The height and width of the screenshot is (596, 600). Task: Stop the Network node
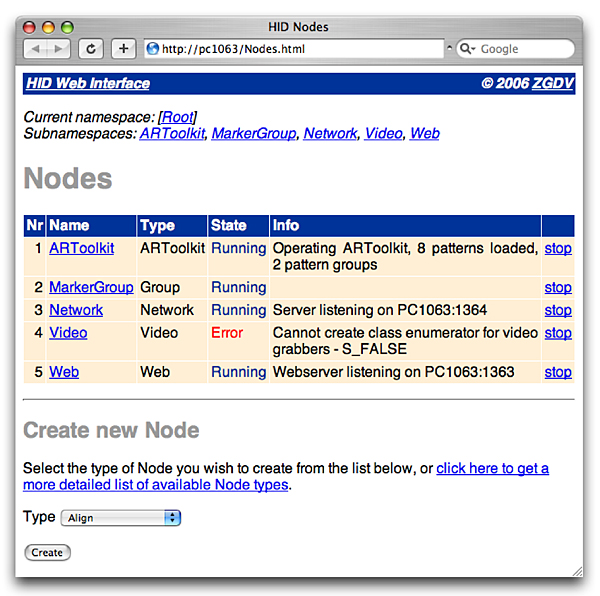click(x=558, y=310)
